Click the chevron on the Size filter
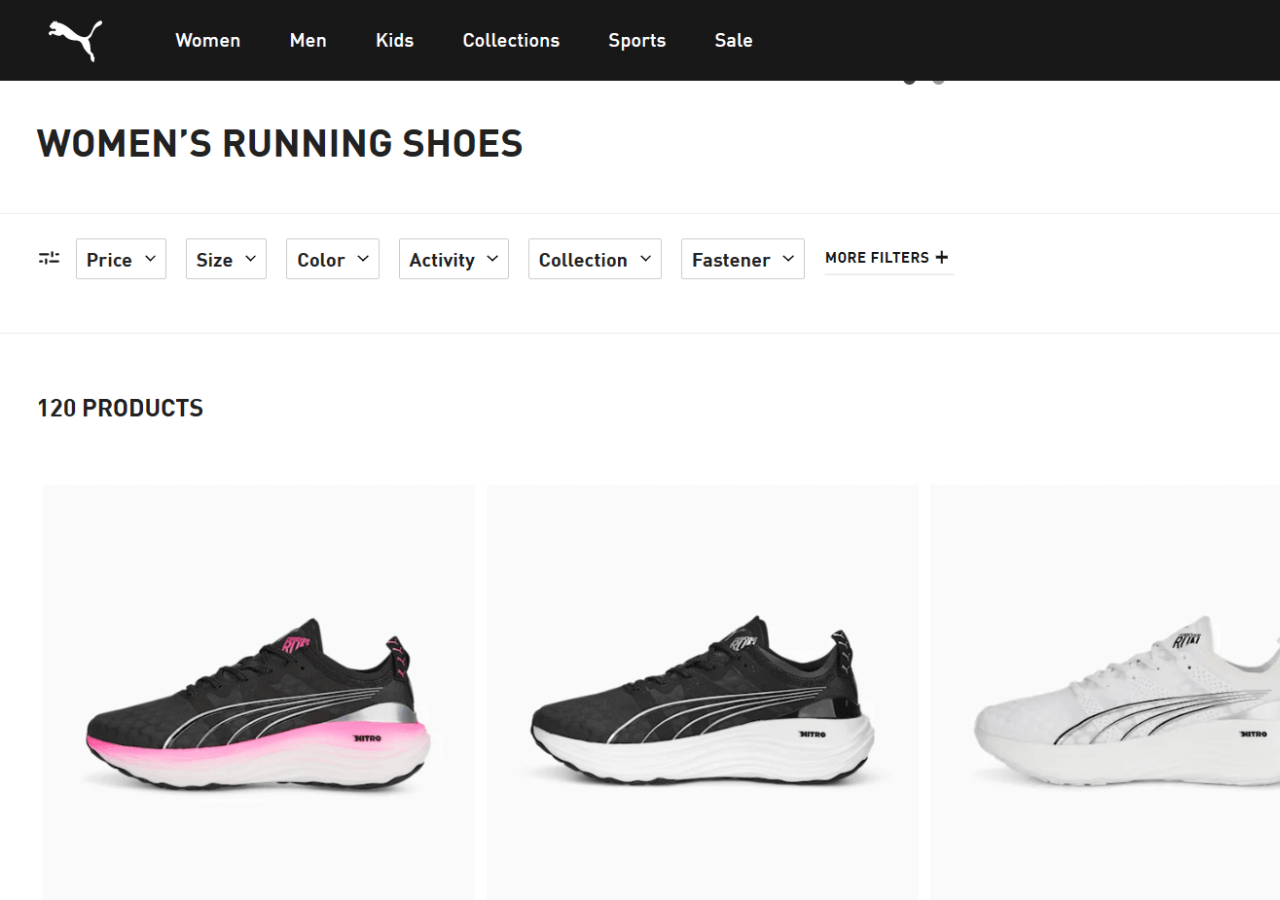Viewport: 1280px width, 900px height. pos(250,258)
